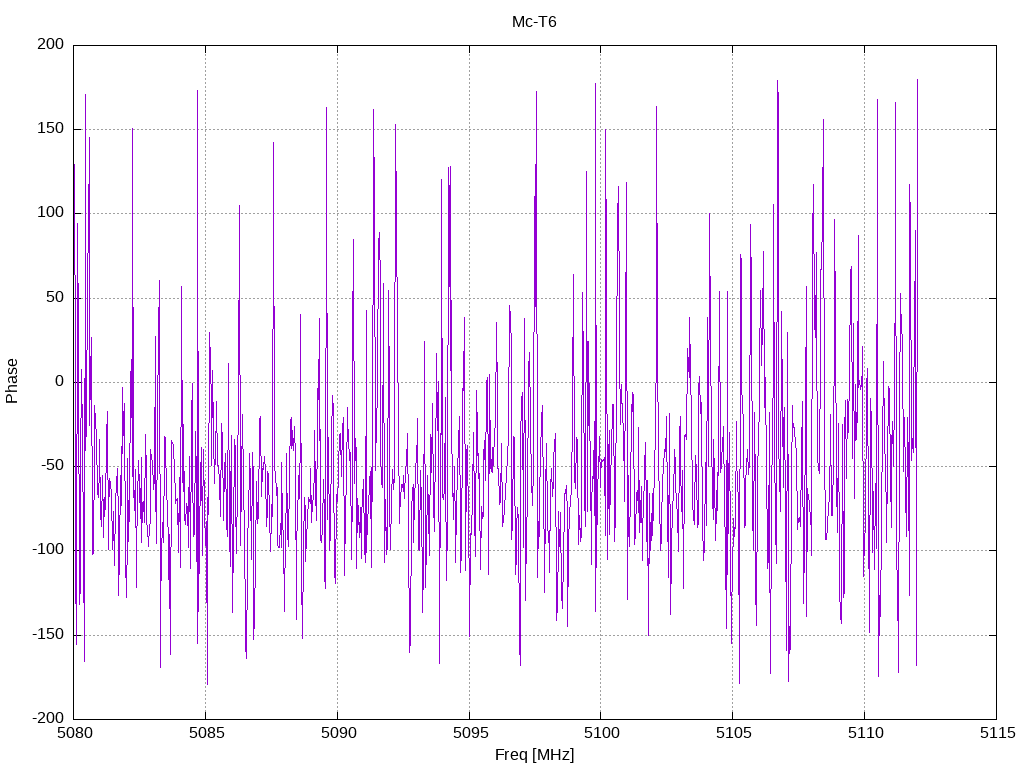
Task: Select the y-axis tick value 0
Action: coord(59,381)
